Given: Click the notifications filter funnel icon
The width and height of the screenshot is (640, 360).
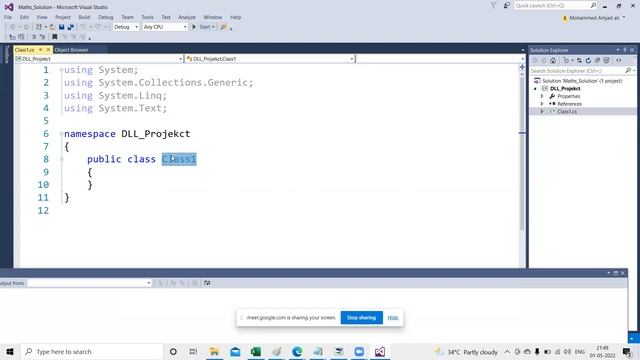Looking at the screenshot, I should pos(493,5).
